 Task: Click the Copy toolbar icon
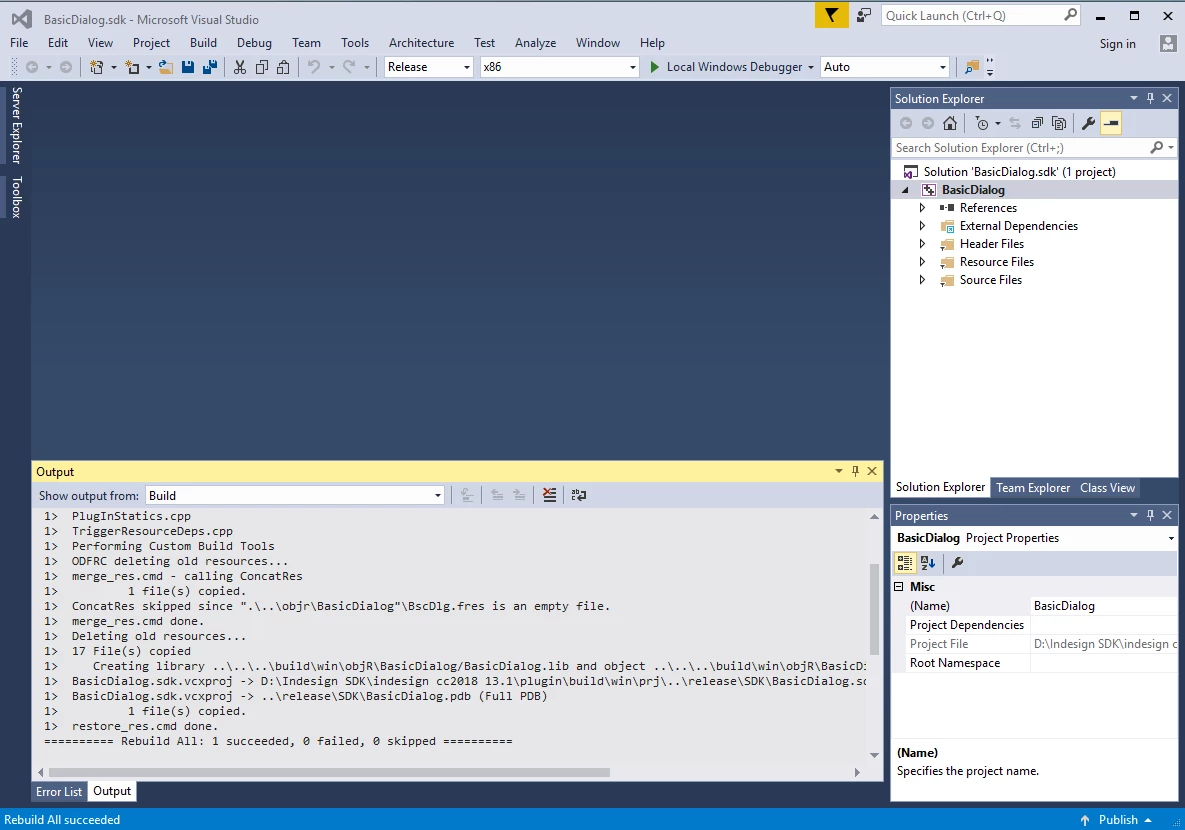click(x=261, y=67)
